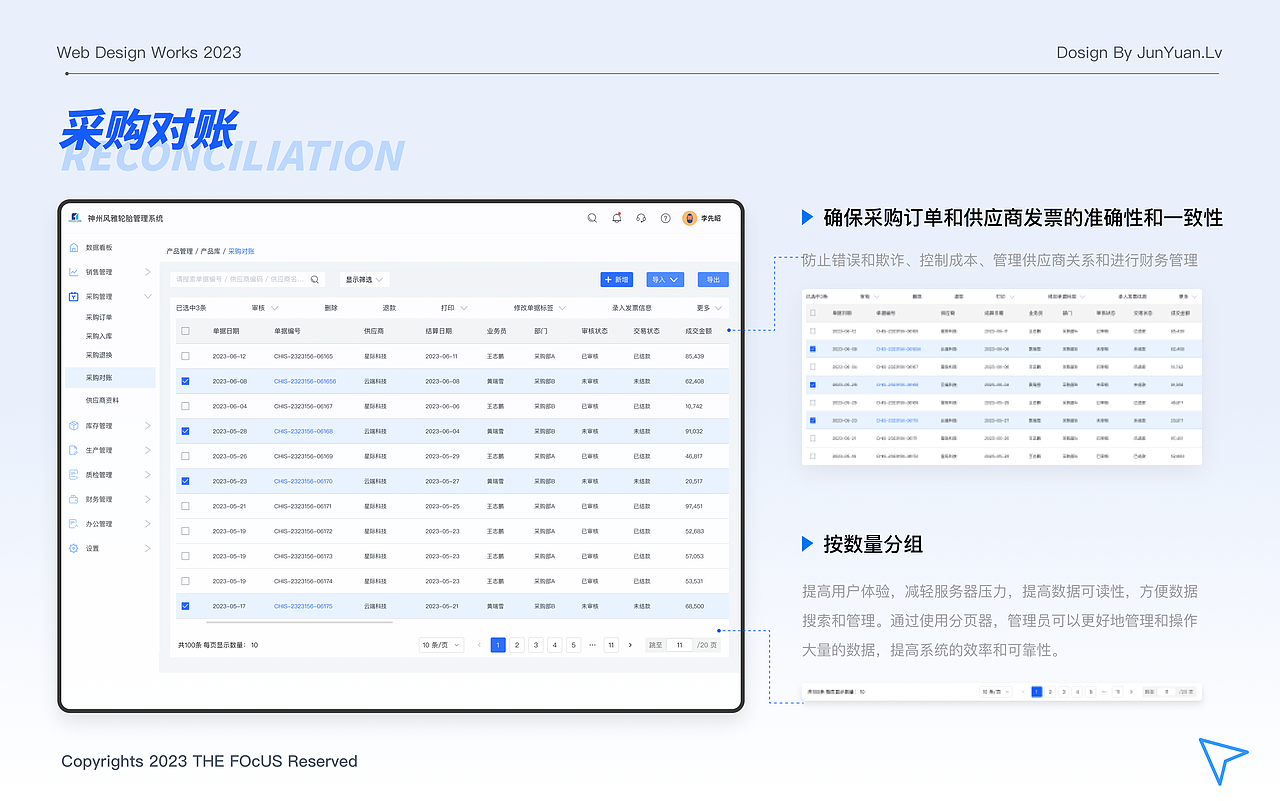Click the user avatar for 李先昭
Screen dimensions: 1280x801
click(x=689, y=218)
